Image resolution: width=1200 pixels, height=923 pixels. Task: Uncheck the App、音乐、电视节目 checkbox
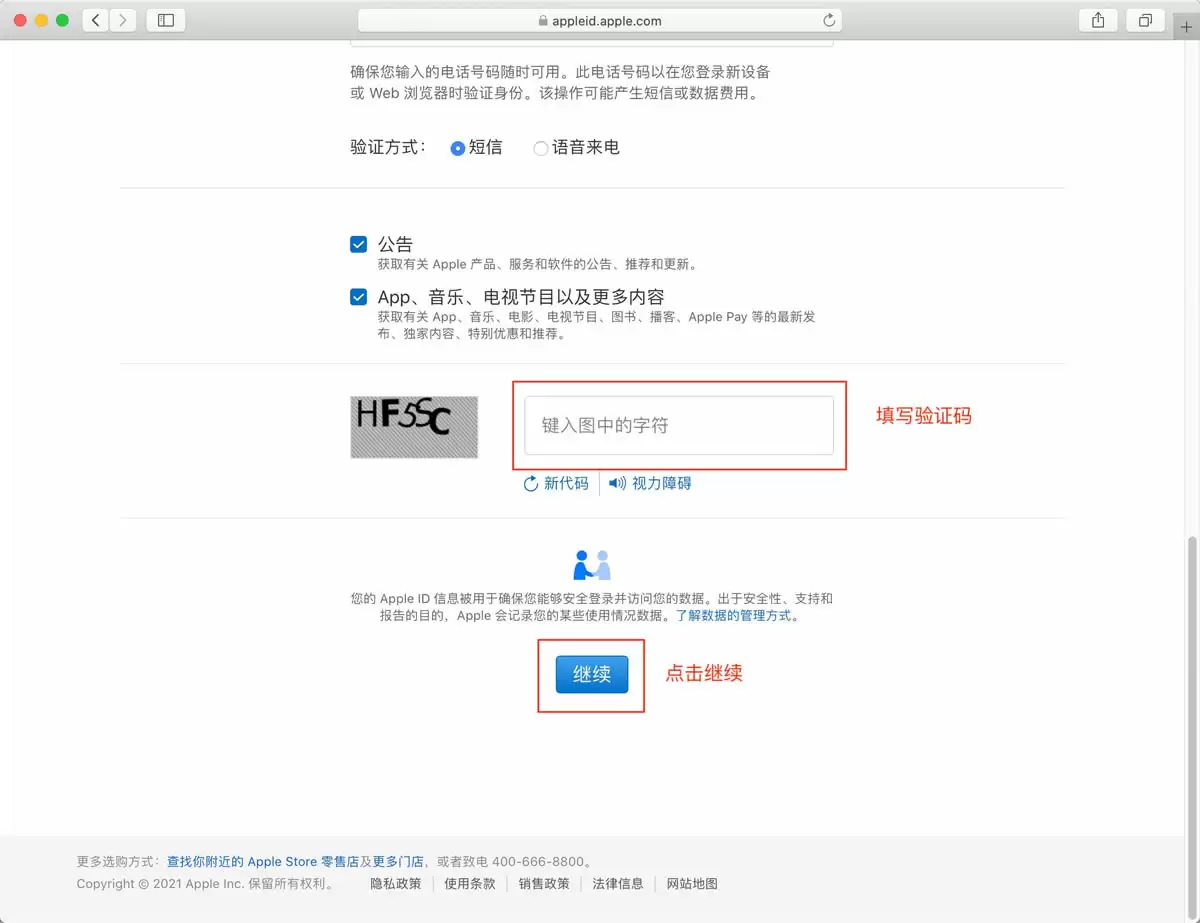(358, 296)
